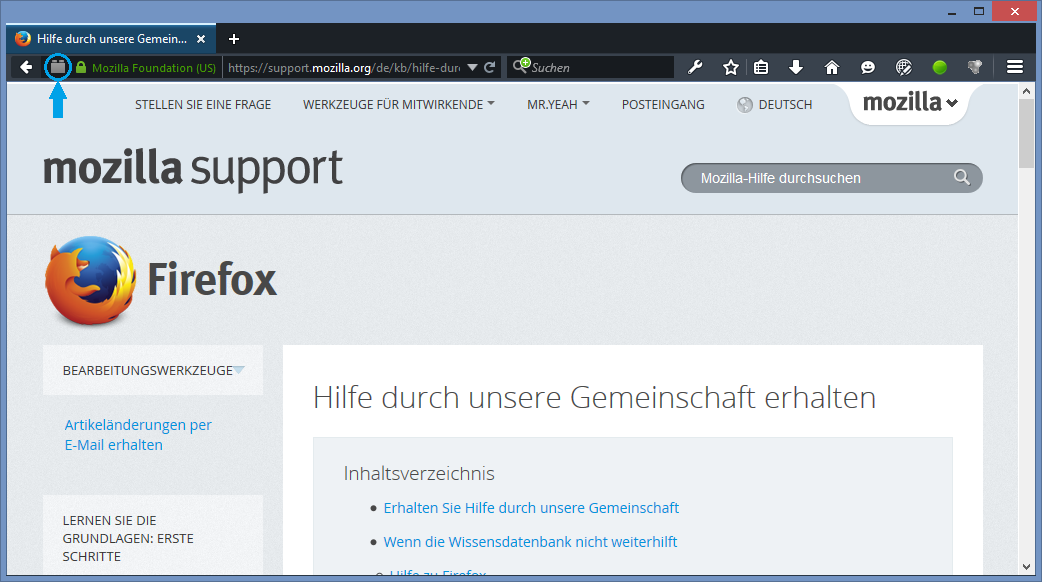Click the vertical scrollbar down arrow
The image size is (1042, 582).
(1027, 567)
